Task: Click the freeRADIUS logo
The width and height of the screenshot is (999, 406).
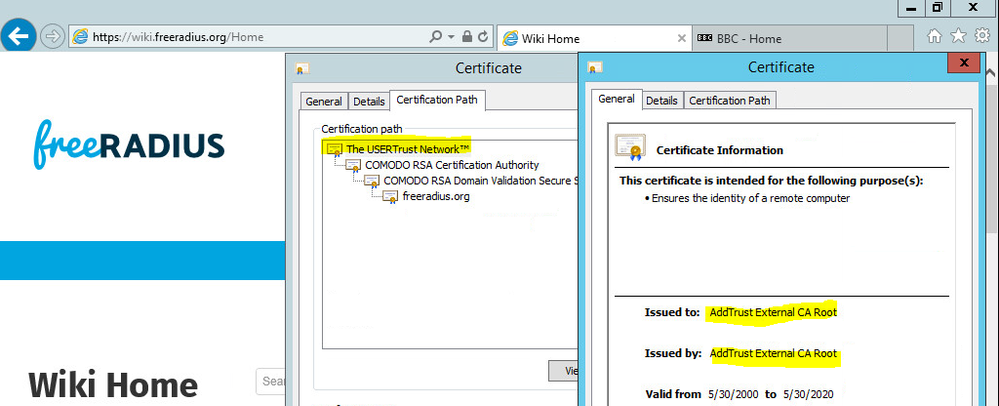Action: [129, 143]
